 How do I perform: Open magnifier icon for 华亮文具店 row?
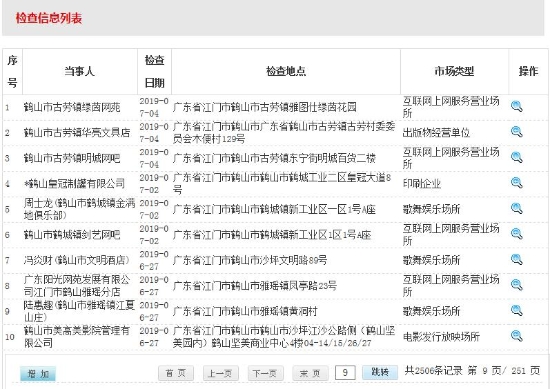click(516, 132)
